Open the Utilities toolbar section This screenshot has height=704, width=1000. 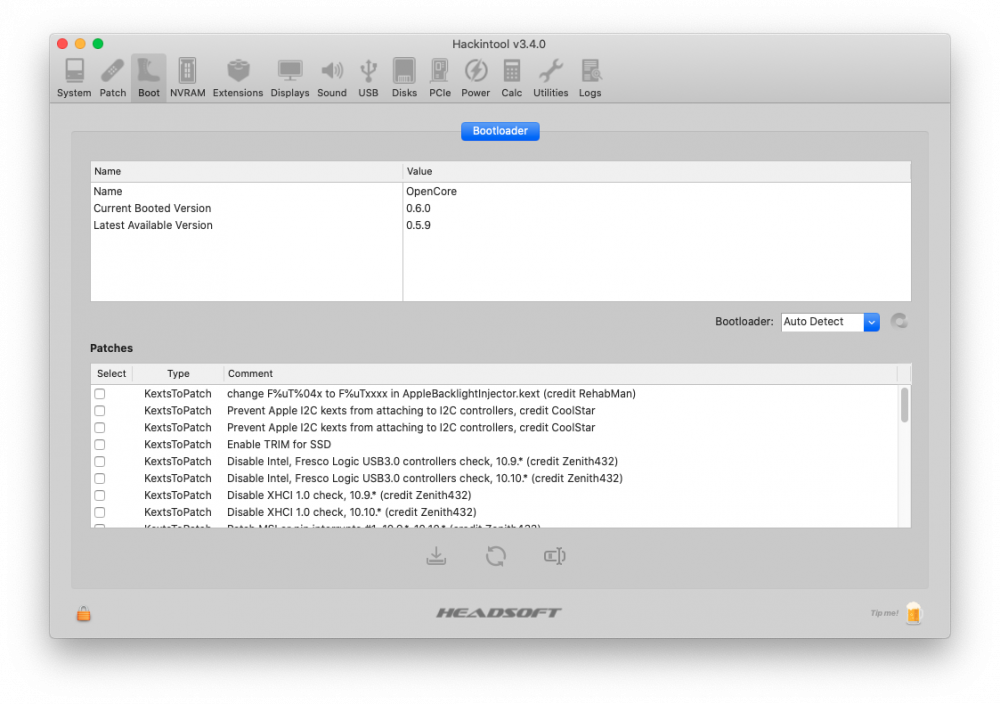pos(550,78)
